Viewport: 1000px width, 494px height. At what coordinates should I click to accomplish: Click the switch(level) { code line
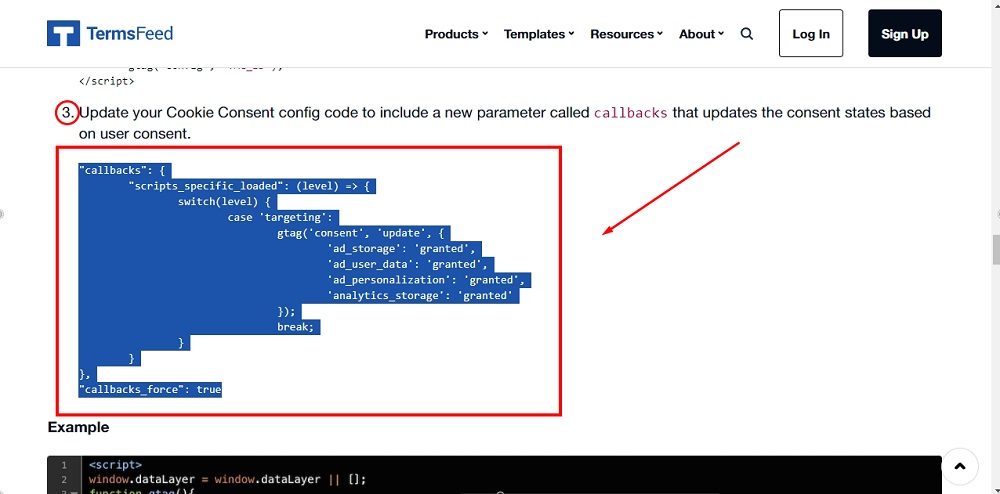tap(225, 202)
